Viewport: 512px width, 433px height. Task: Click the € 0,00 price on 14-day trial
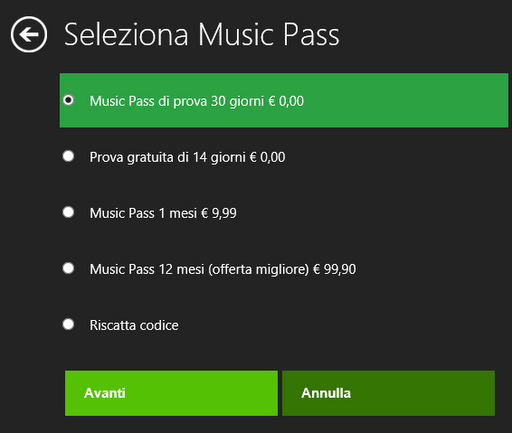[267, 157]
